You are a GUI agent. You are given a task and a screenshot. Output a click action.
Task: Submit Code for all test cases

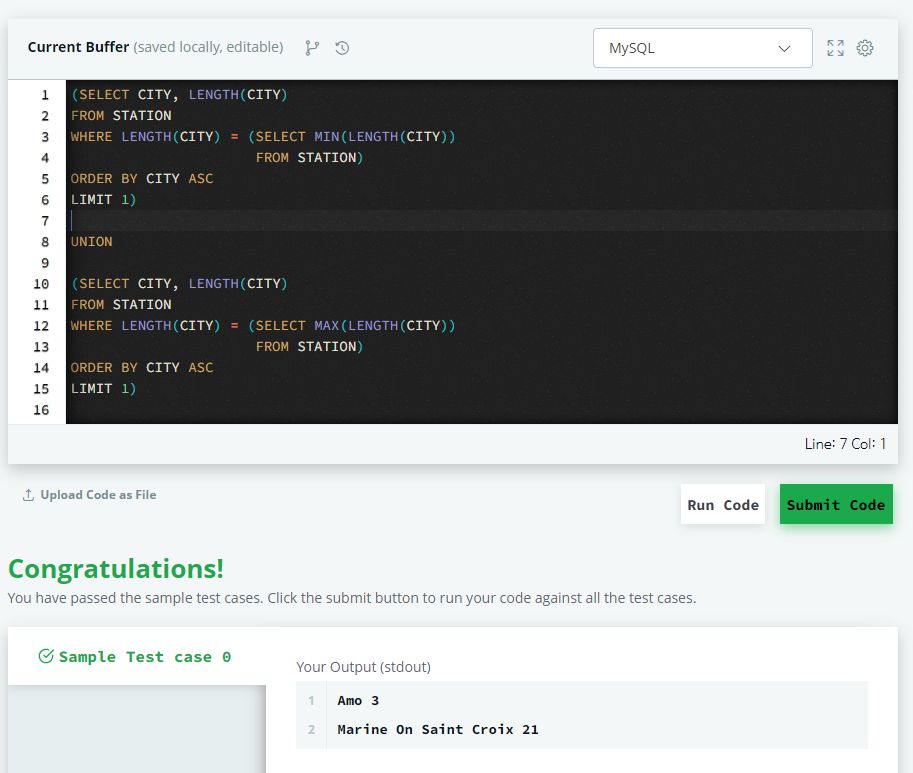836,504
